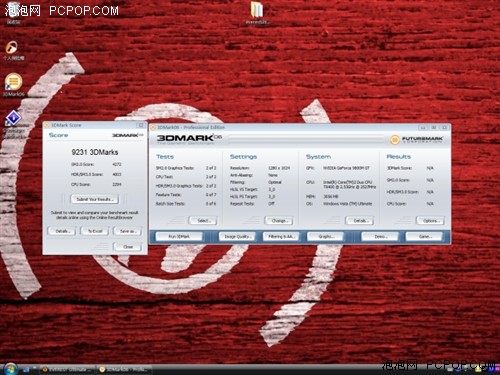Export the score with To Excel
Image resolution: width=500 pixels, height=375 pixels.
[95, 231]
